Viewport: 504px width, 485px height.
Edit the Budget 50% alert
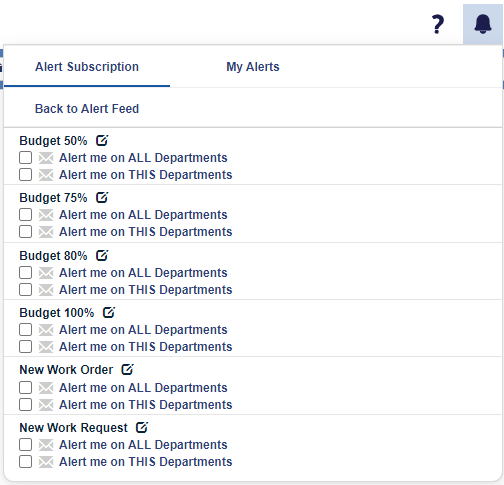point(102,140)
